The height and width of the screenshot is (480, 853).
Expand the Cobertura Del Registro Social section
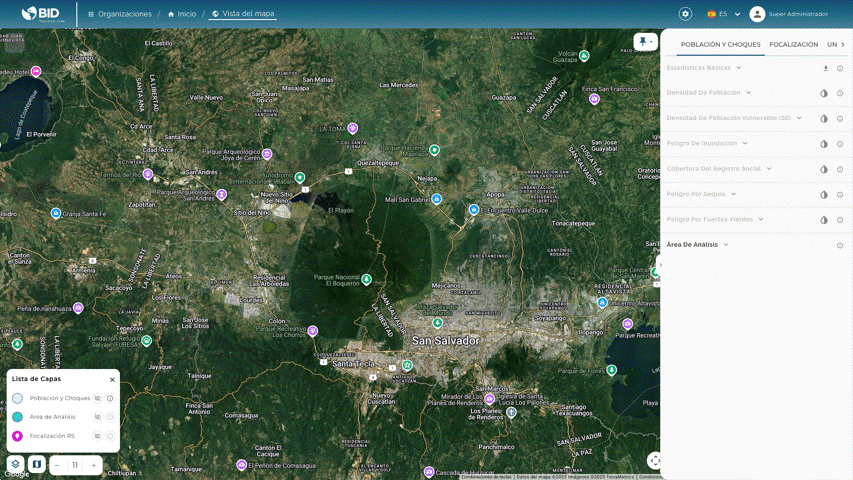coord(771,169)
